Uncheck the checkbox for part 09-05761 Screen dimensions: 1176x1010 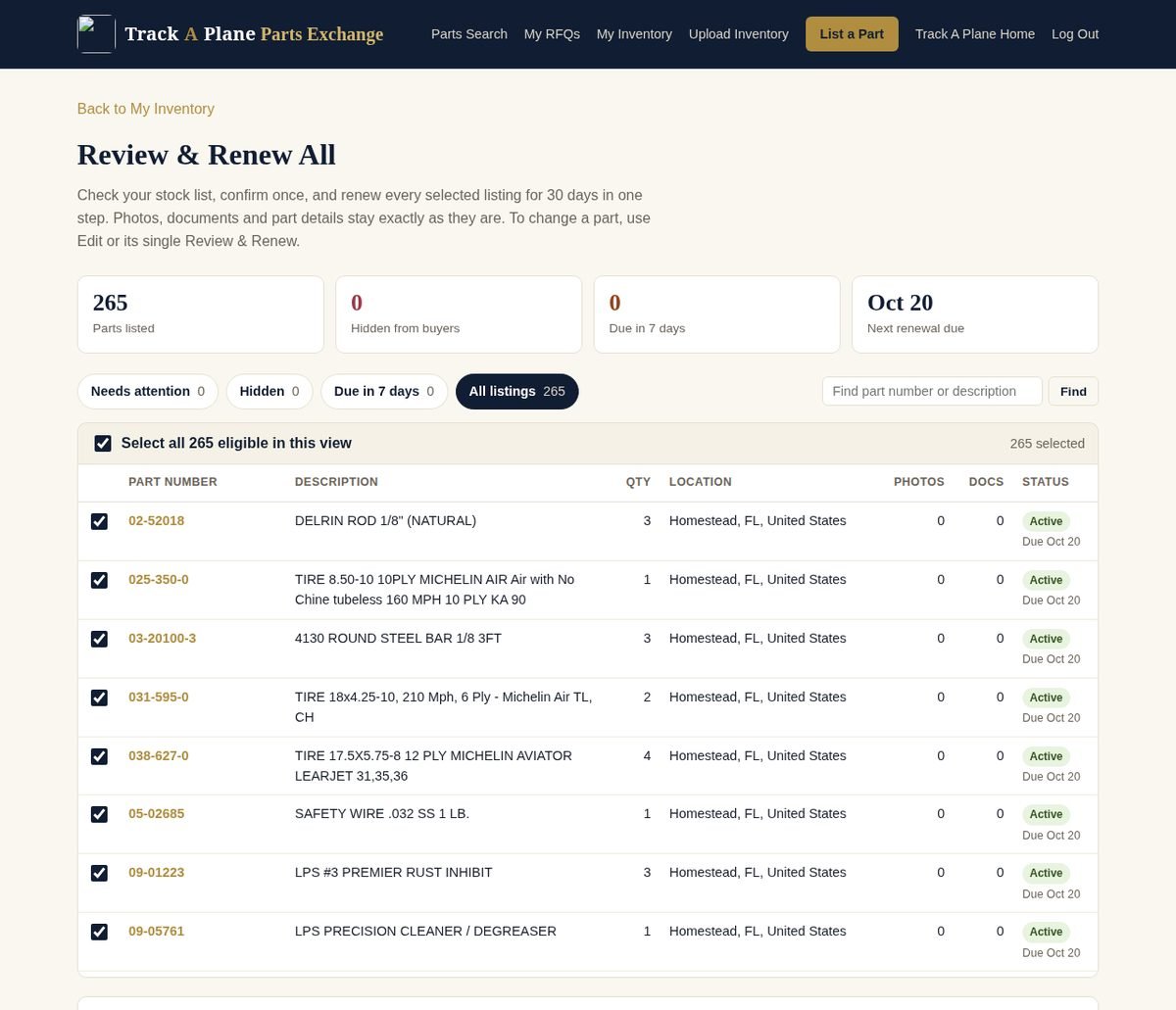(x=99, y=932)
